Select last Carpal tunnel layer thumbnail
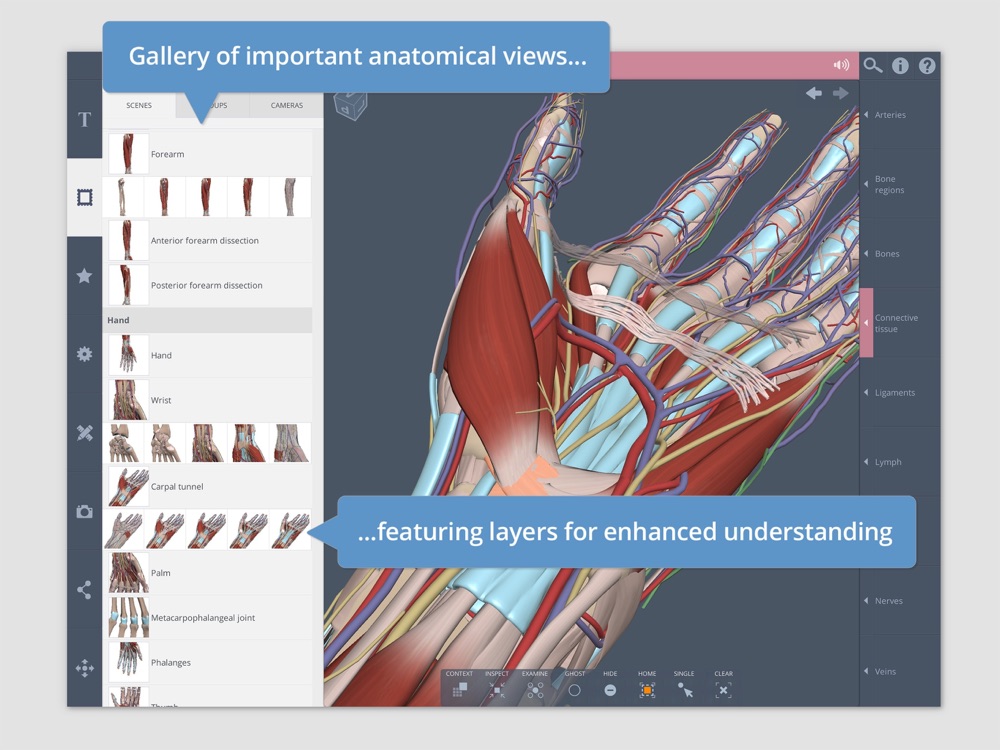 (x=290, y=529)
